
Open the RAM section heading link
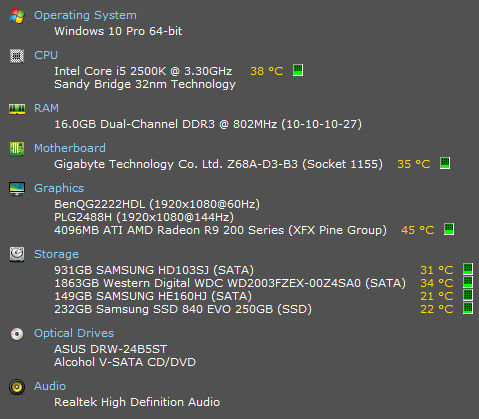point(46,108)
